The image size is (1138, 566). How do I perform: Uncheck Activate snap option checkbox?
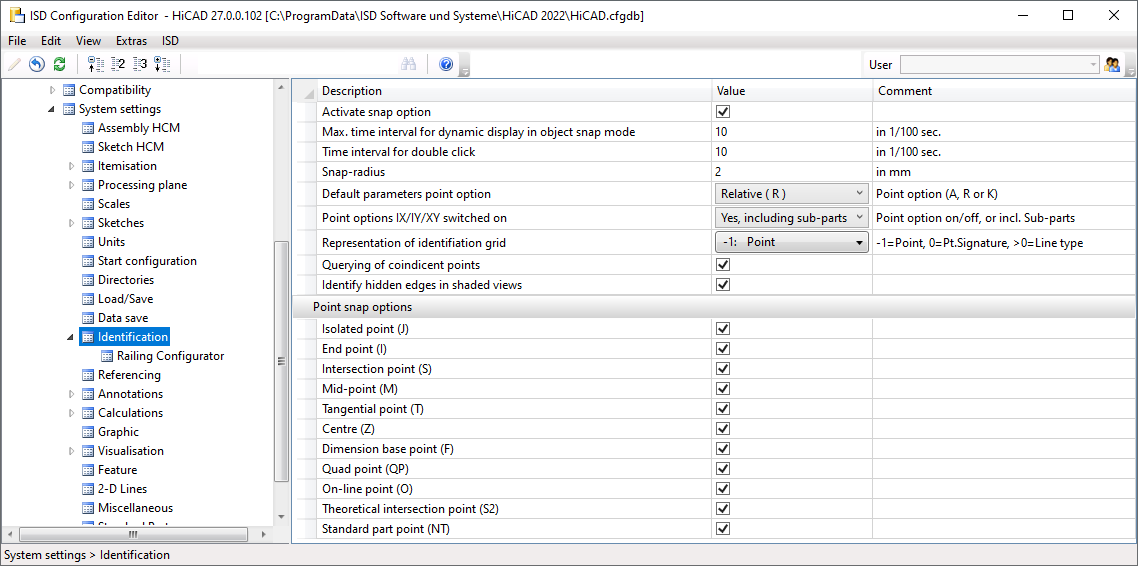click(x=723, y=112)
